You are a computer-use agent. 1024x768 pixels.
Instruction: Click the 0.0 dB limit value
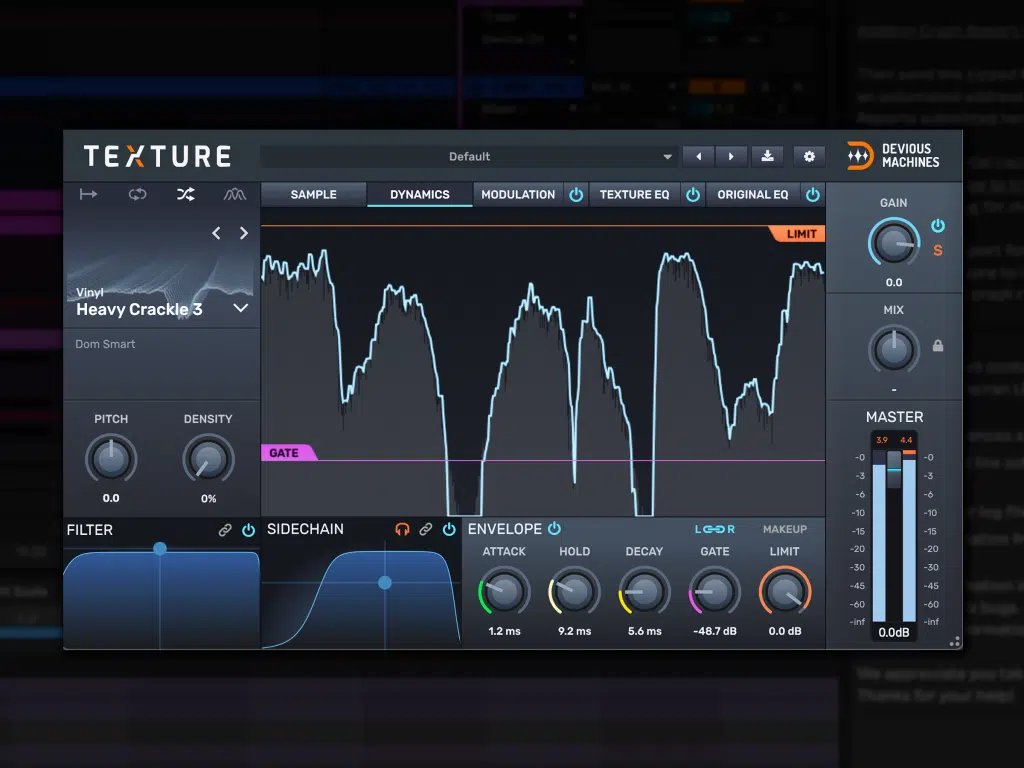[784, 632]
